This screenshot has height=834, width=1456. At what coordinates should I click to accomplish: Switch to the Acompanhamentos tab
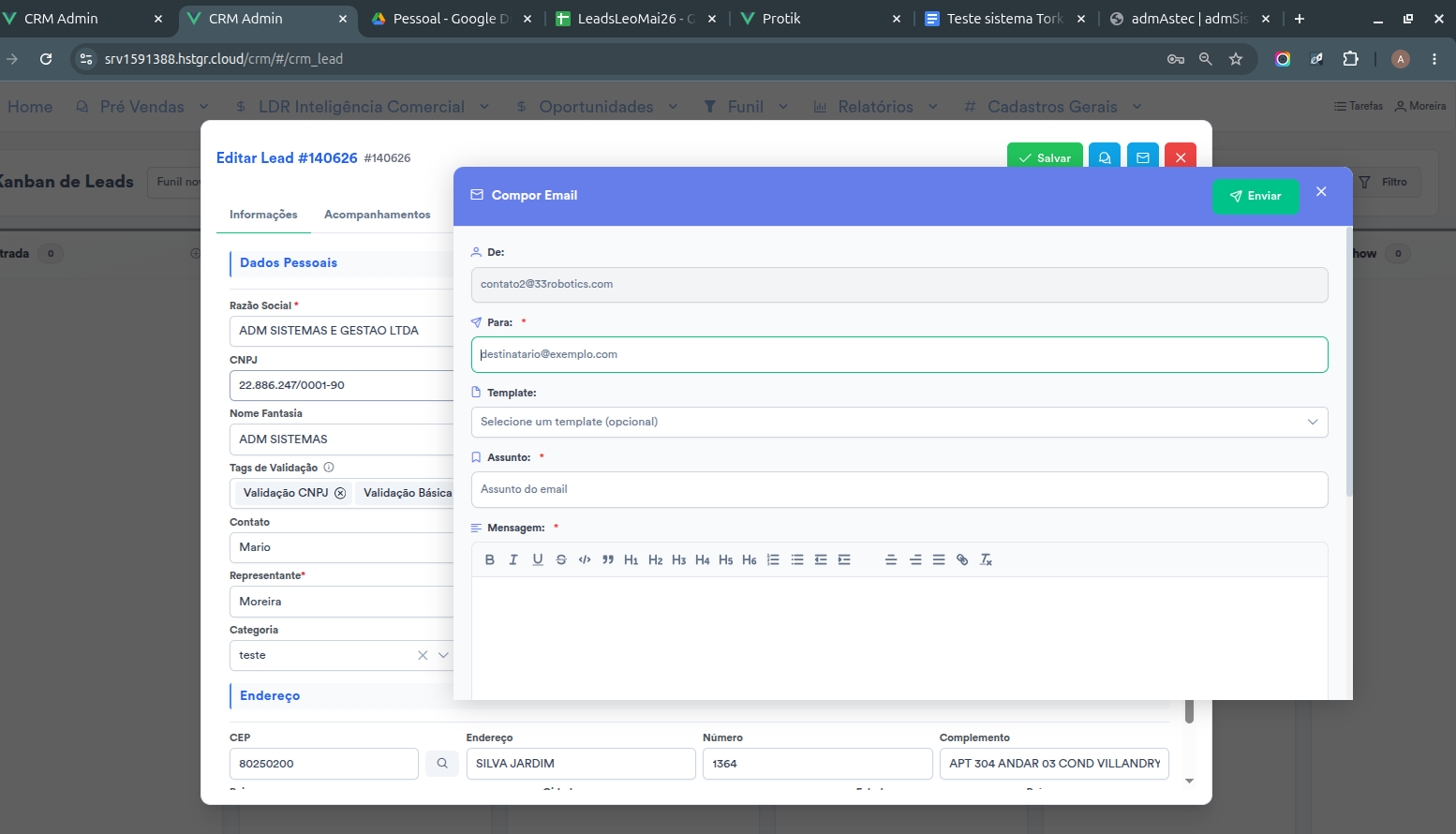(x=378, y=215)
